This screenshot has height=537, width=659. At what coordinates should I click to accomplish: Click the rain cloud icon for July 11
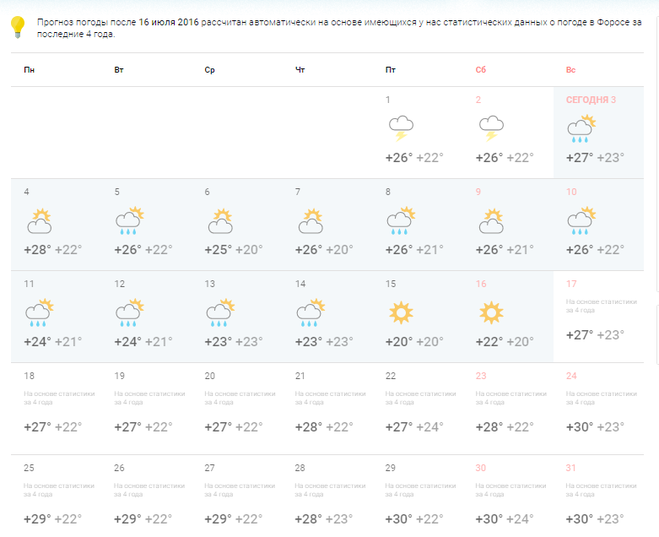click(39, 313)
